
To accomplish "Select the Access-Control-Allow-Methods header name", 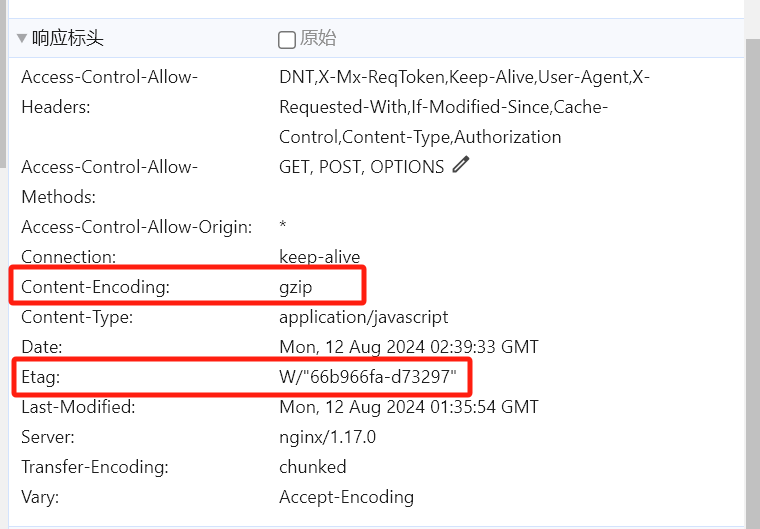I will coord(110,182).
